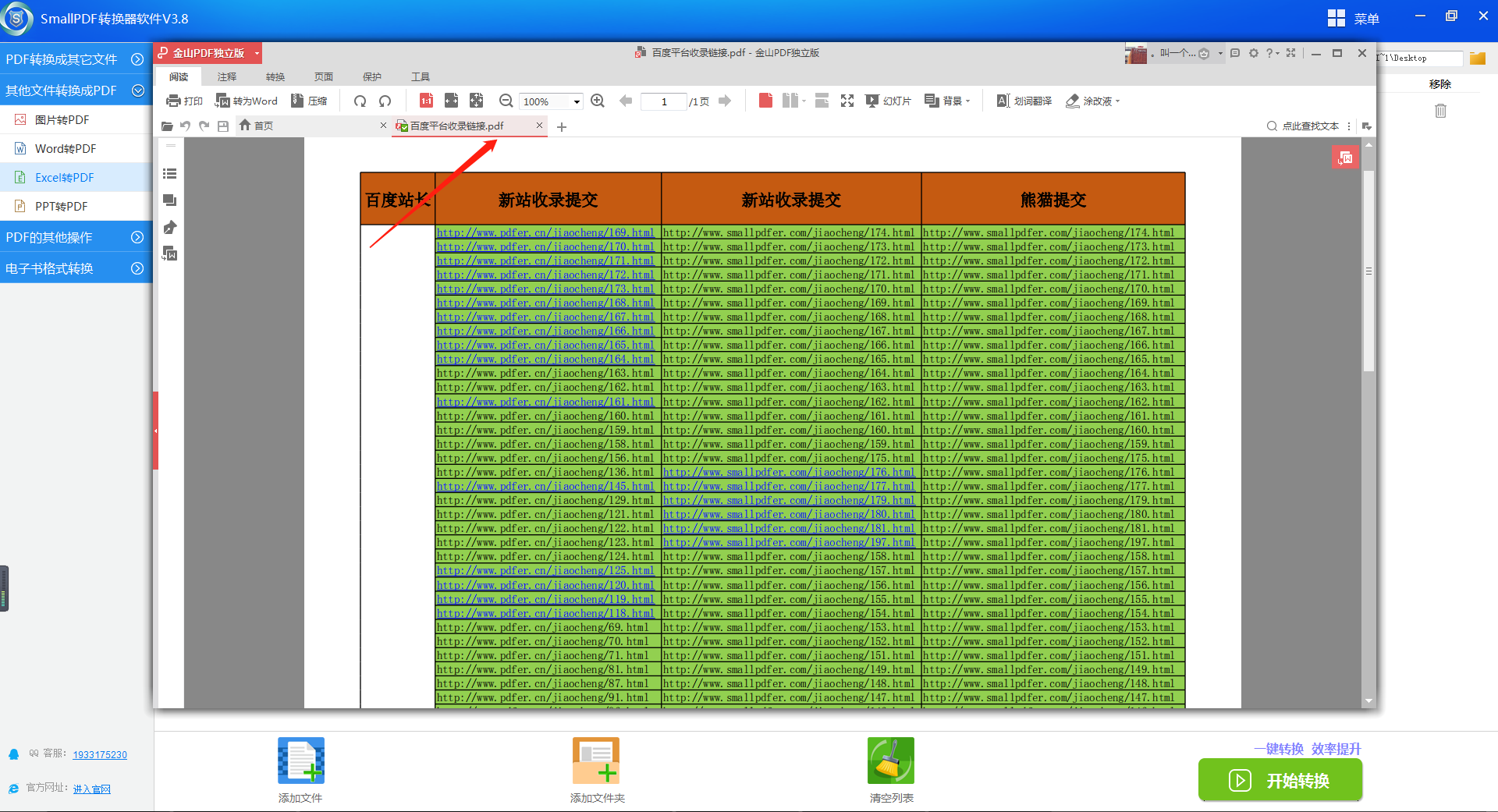The image size is (1498, 812).
Task: Open the comments panel in left sidebar
Action: (x=169, y=200)
